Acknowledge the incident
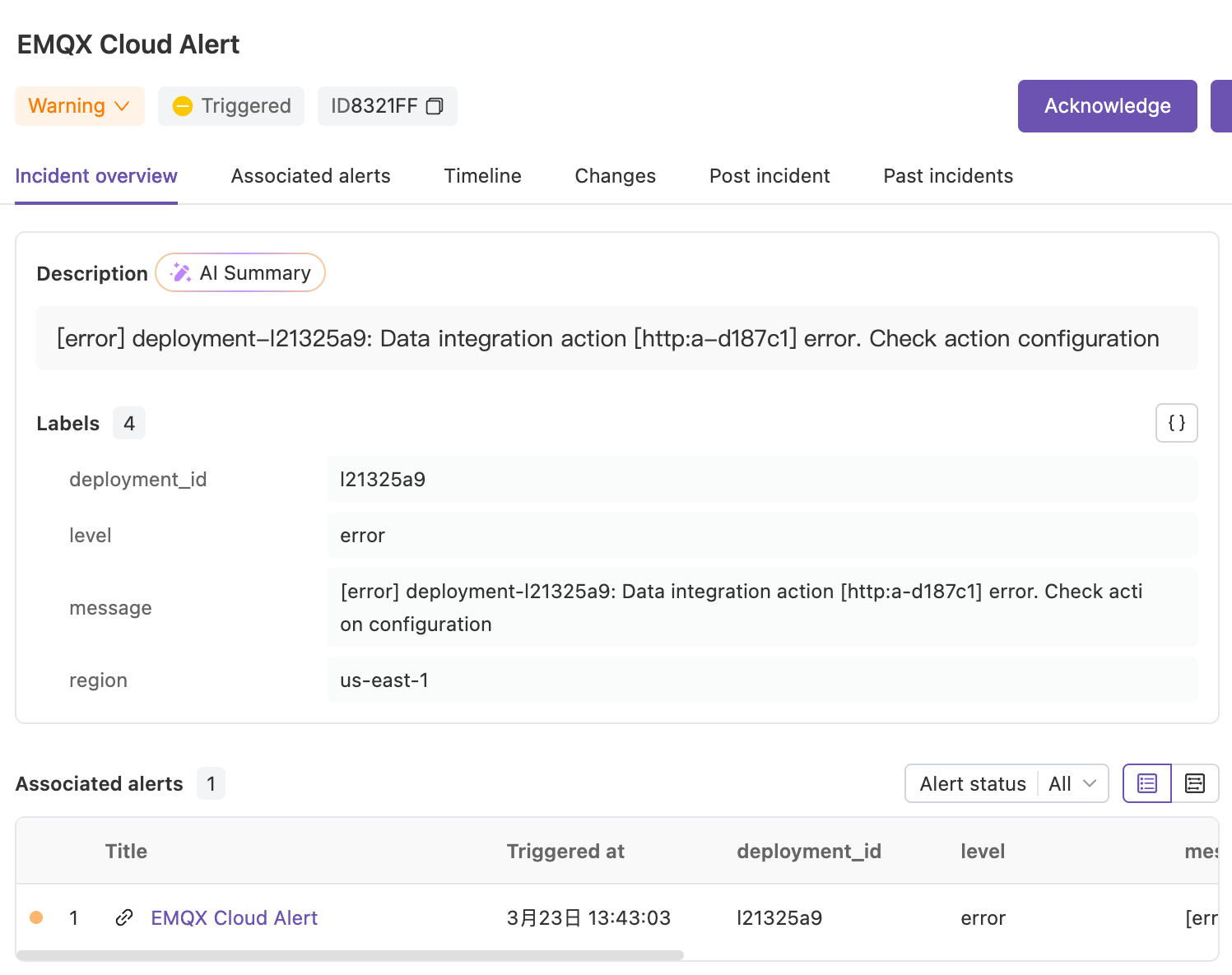 click(1107, 106)
